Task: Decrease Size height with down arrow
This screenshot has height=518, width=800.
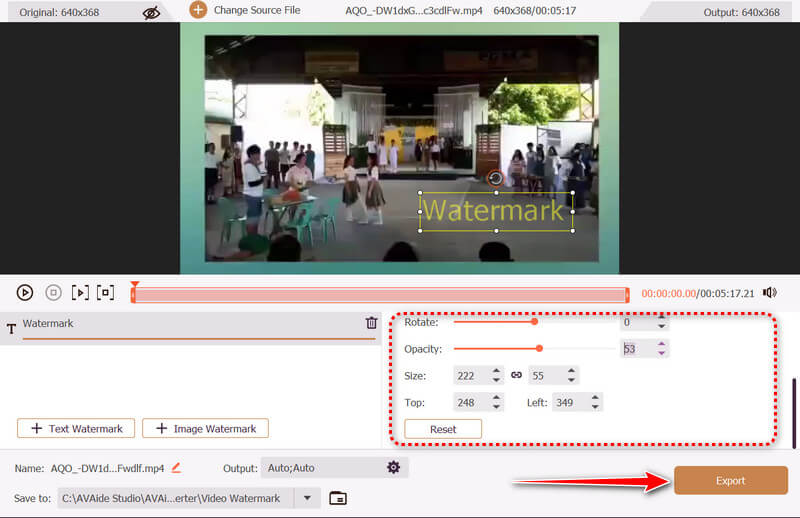Action: coord(571,380)
